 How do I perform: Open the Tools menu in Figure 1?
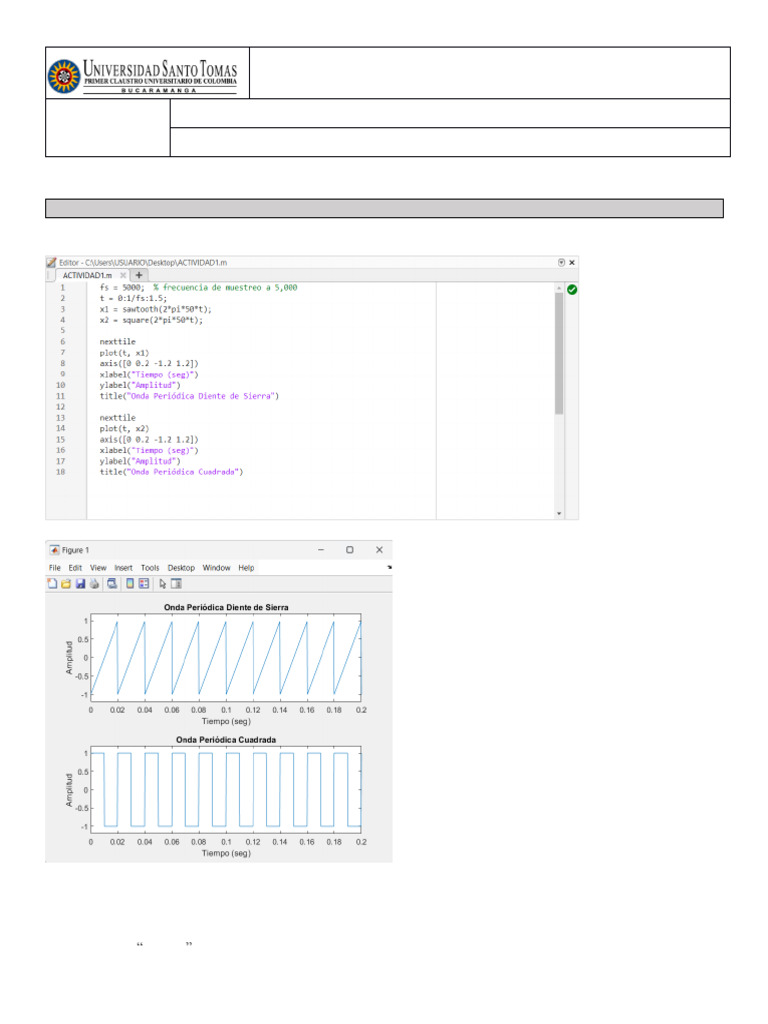click(150, 567)
